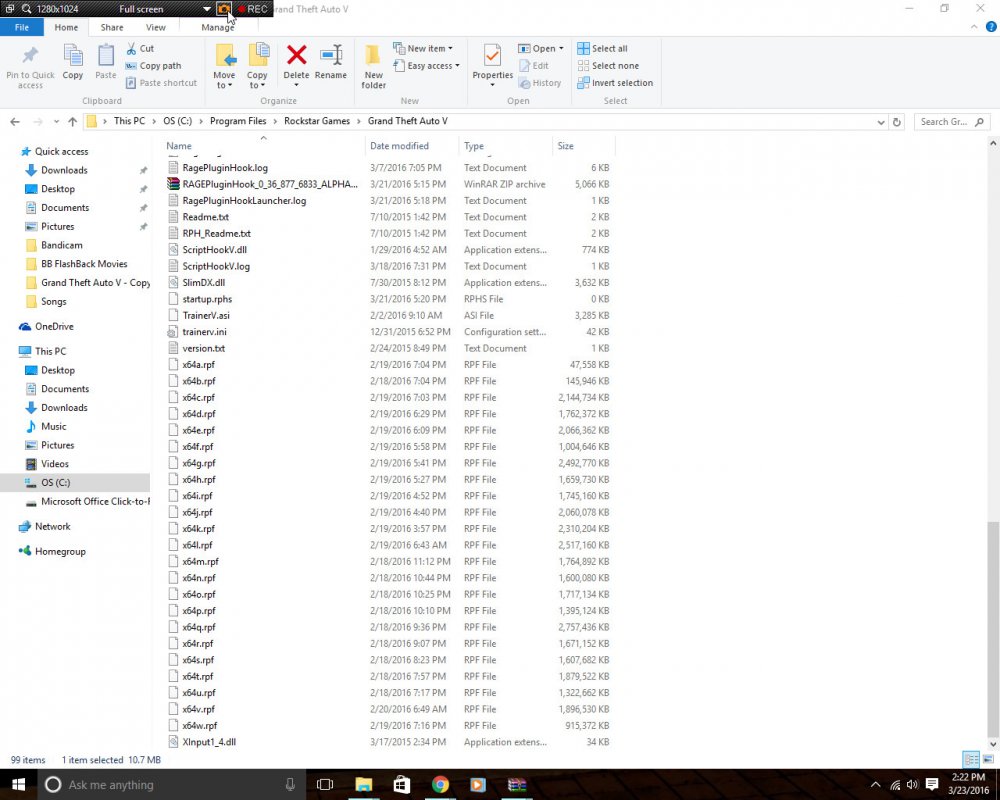Expand the New item dropdown
The height and width of the screenshot is (800, 1000).
423,48
